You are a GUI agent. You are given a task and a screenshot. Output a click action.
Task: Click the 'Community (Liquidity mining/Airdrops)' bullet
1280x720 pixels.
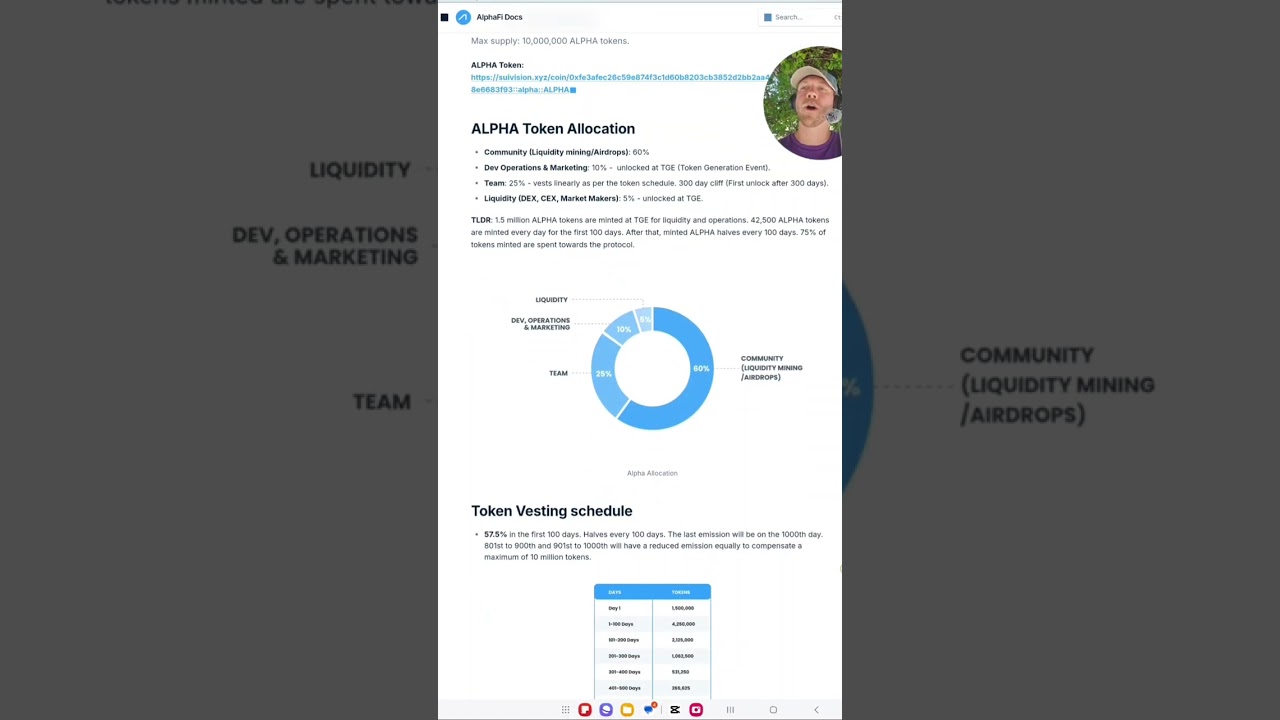tap(566, 152)
